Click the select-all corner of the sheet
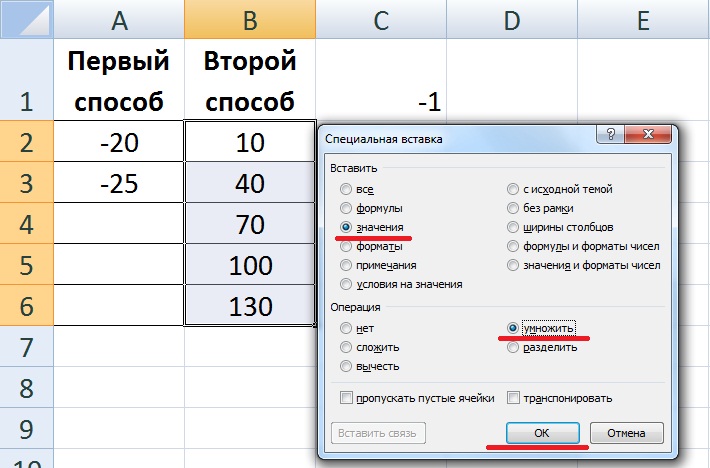Viewport: 710px width, 468px height. [27, 19]
